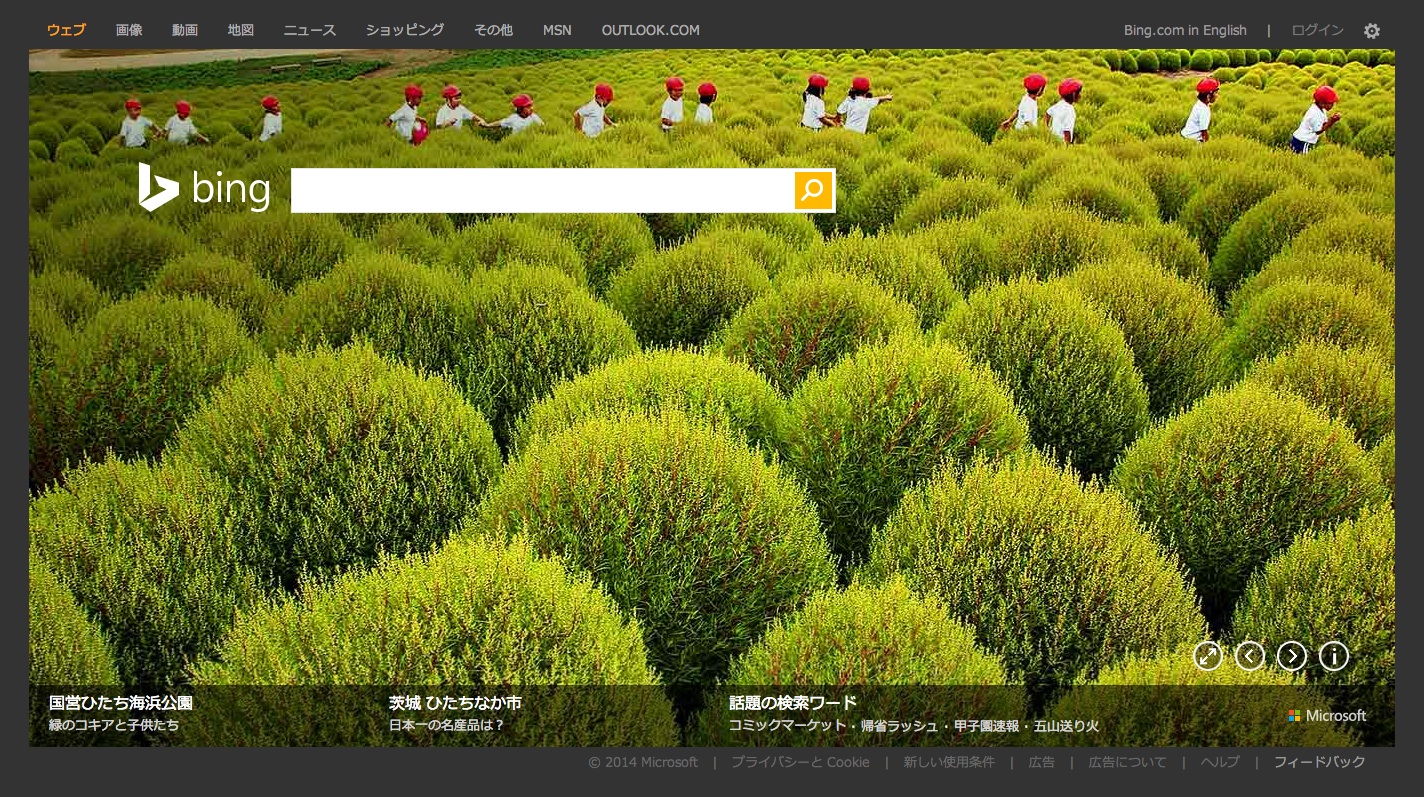Expand background image to full screen

click(1208, 656)
